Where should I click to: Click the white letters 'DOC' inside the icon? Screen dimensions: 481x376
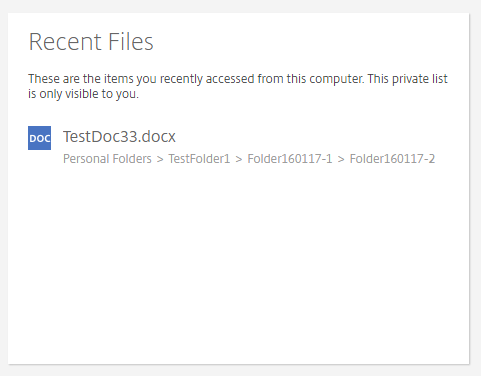pos(40,138)
